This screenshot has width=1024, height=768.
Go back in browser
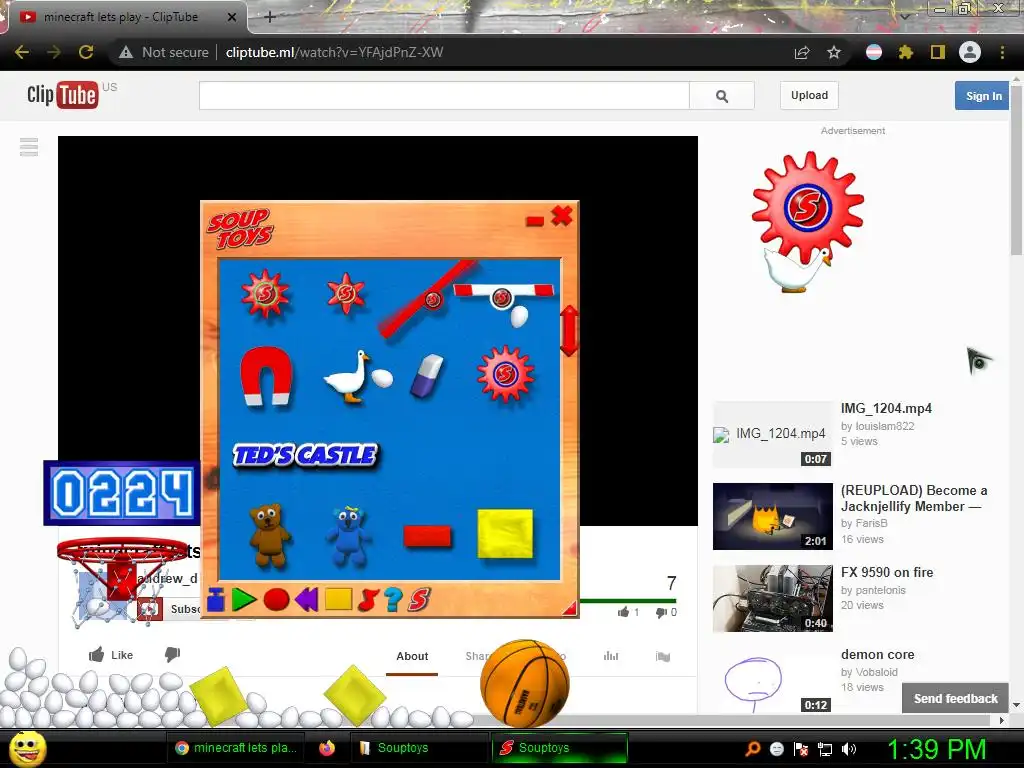coord(22,52)
